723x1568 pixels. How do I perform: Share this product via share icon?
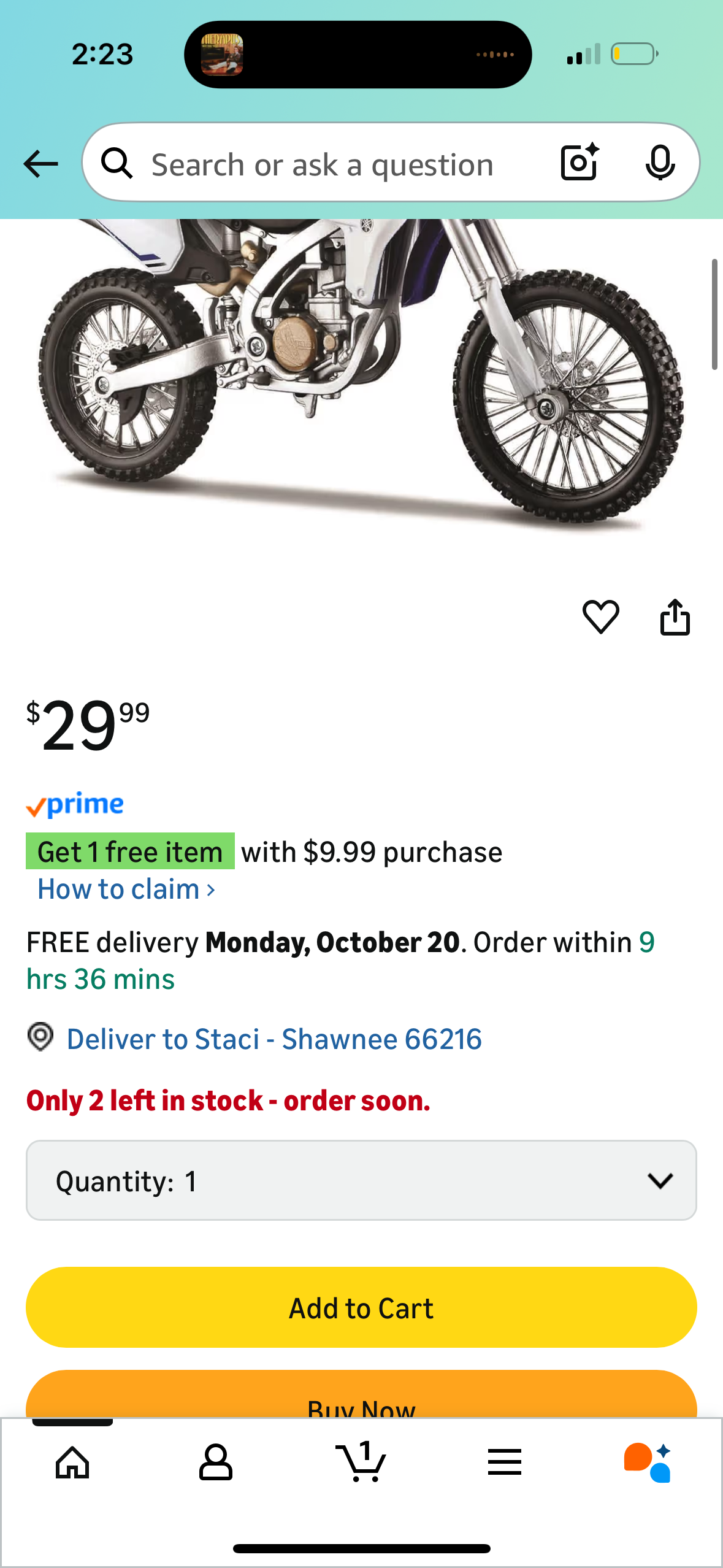coord(675,617)
